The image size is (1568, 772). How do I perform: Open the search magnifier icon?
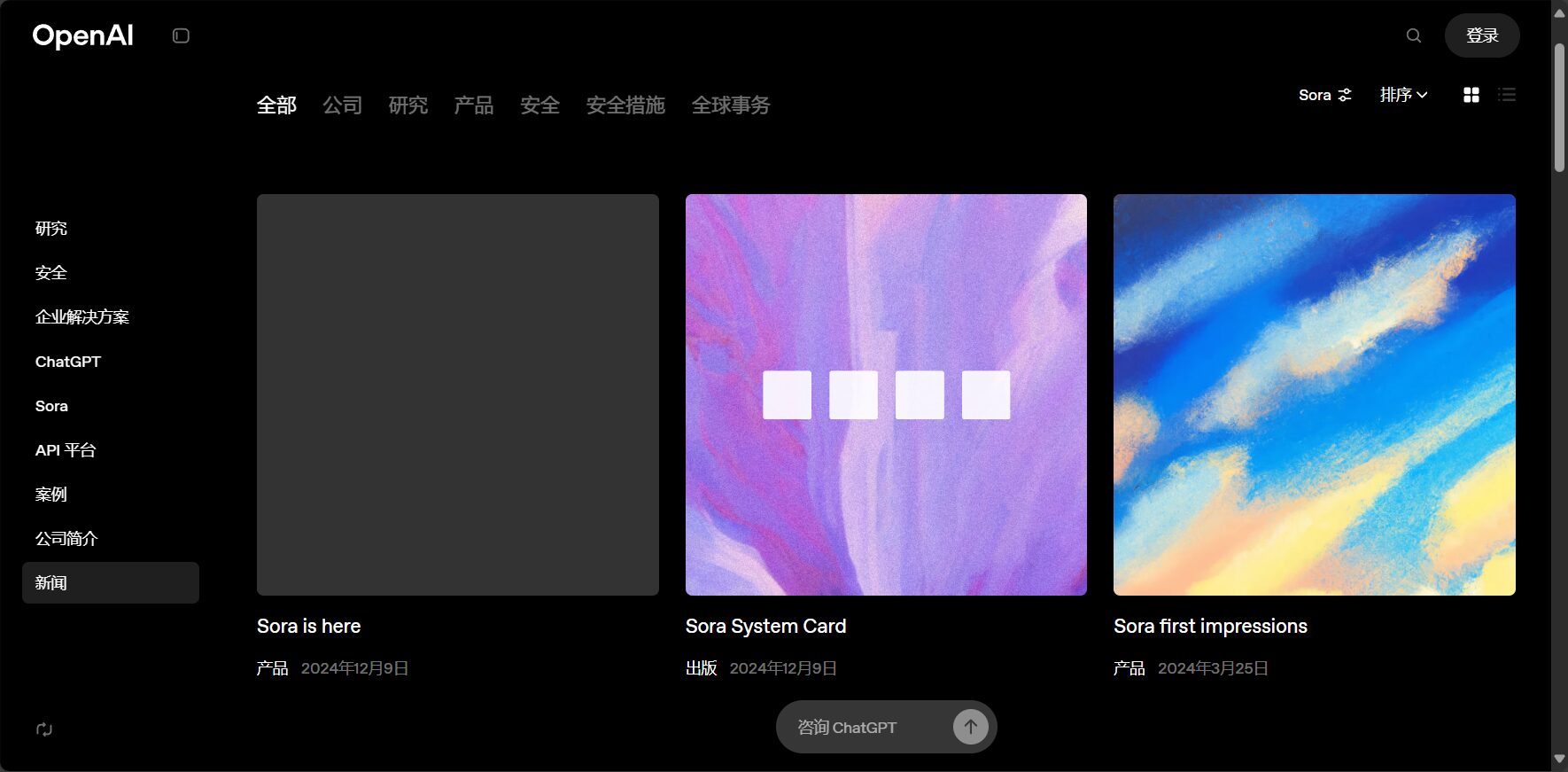(x=1414, y=35)
